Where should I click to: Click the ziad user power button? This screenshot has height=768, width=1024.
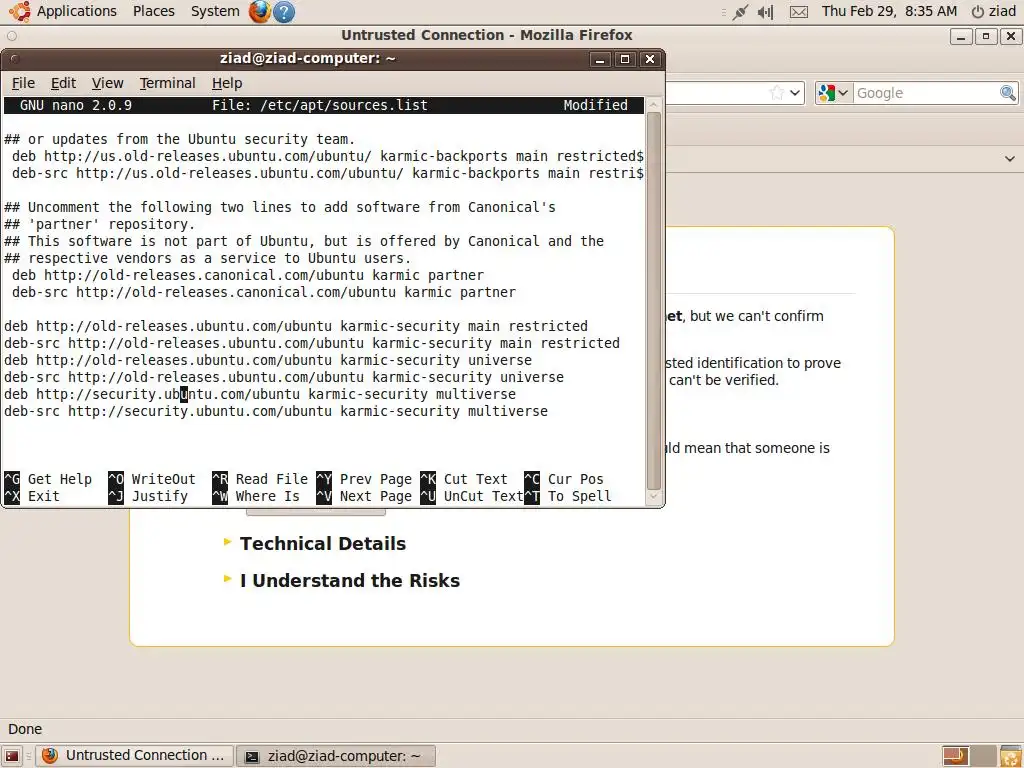994,11
